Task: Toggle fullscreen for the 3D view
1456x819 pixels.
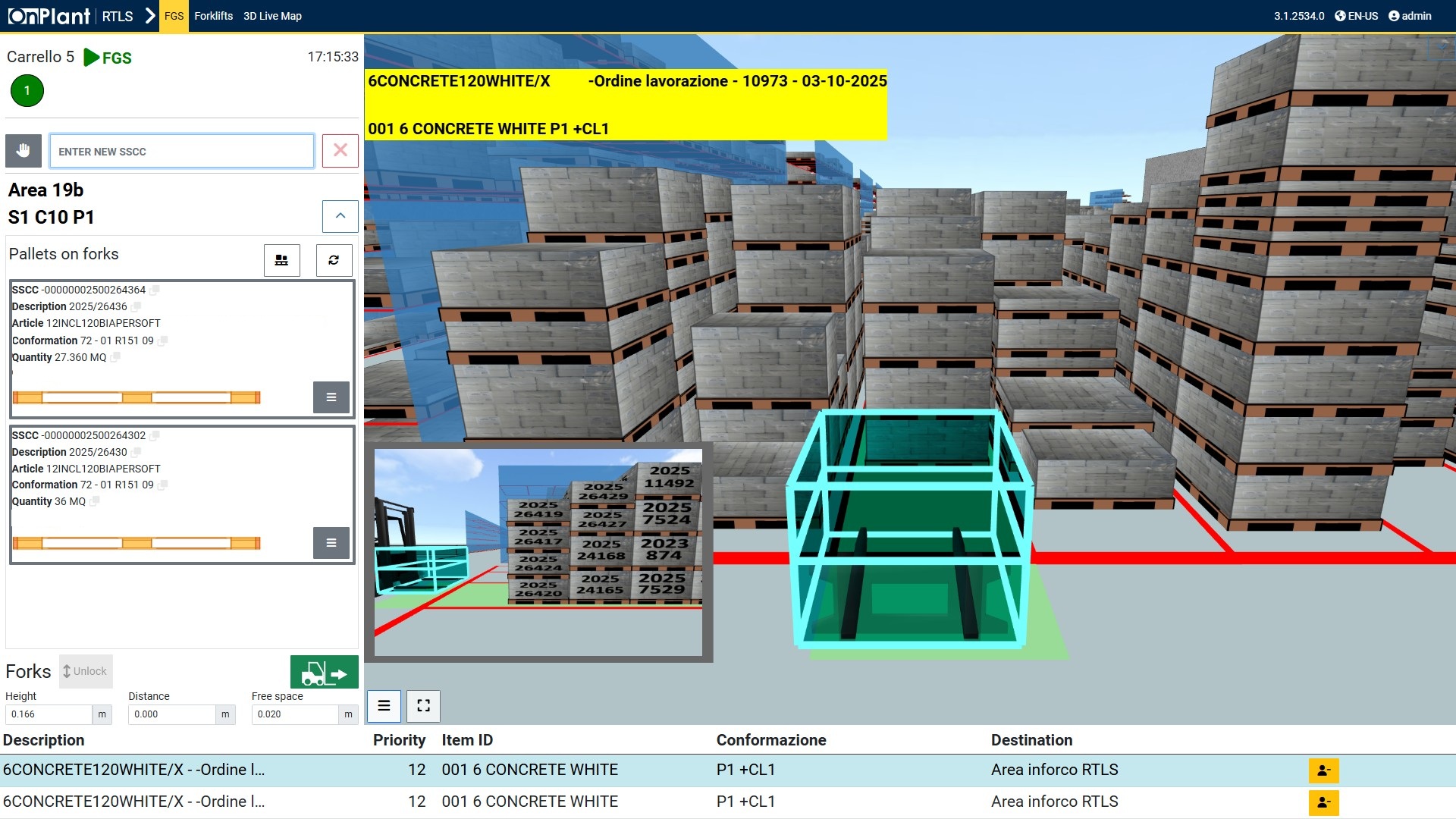Action: [424, 706]
